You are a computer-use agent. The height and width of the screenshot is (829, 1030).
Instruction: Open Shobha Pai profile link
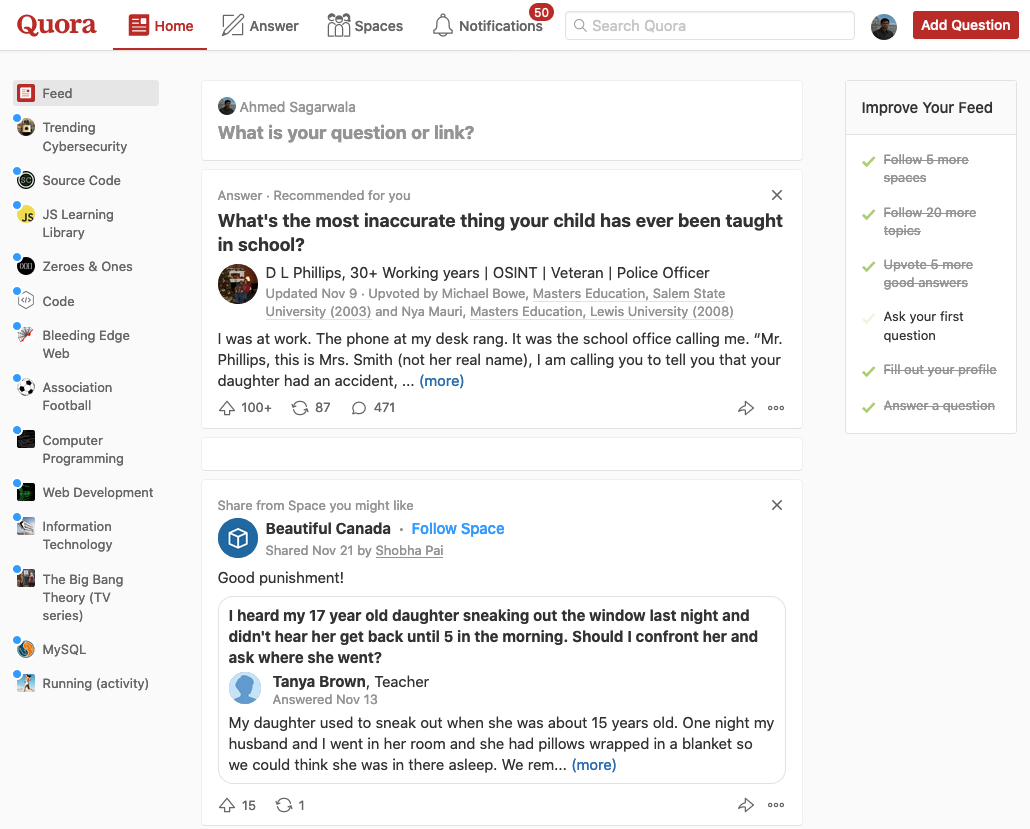409,550
